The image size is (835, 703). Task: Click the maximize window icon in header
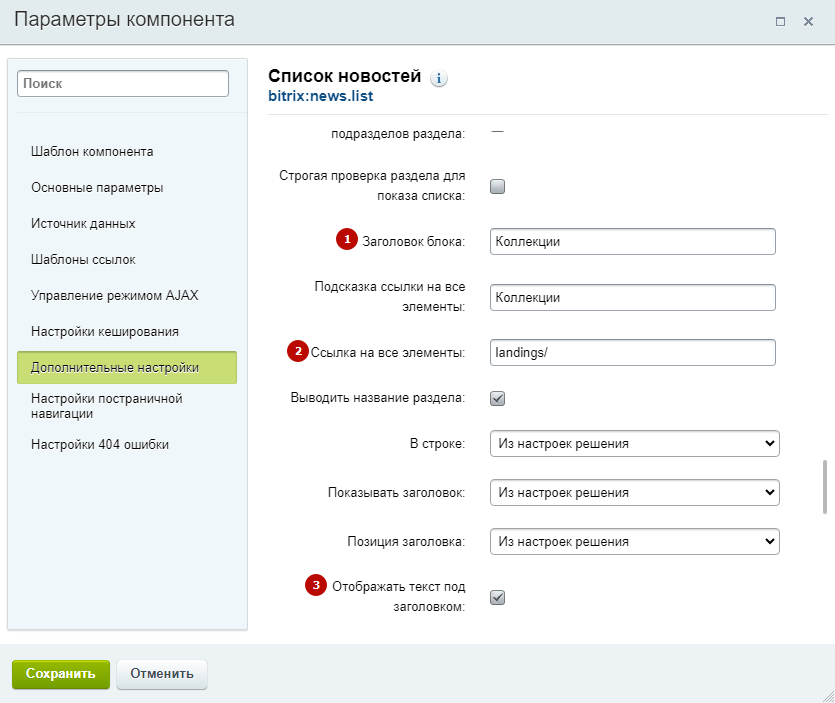click(780, 22)
